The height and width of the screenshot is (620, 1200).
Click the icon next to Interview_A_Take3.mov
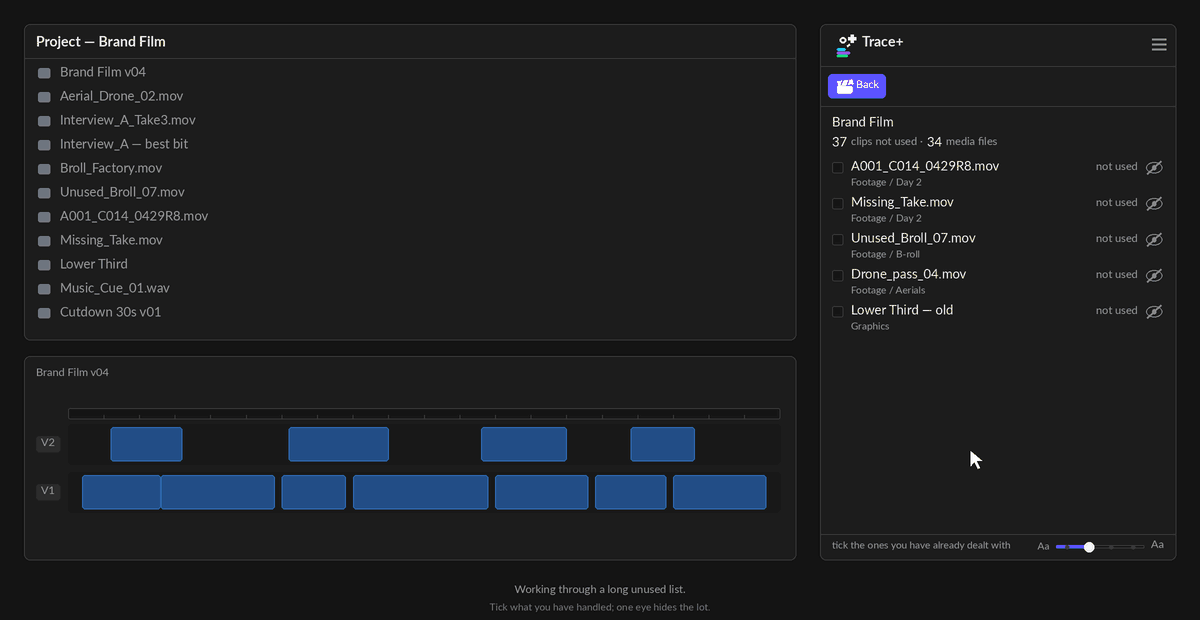pos(44,121)
